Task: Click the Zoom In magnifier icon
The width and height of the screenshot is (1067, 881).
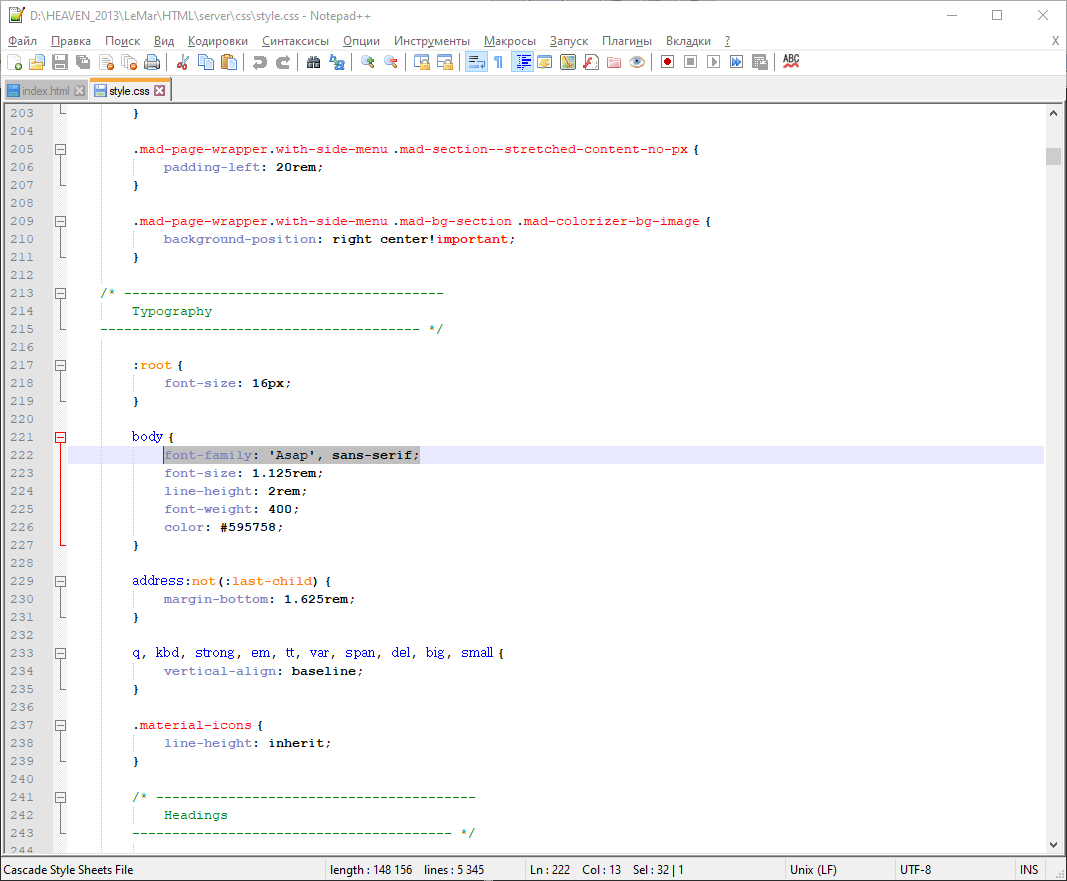Action: (368, 62)
